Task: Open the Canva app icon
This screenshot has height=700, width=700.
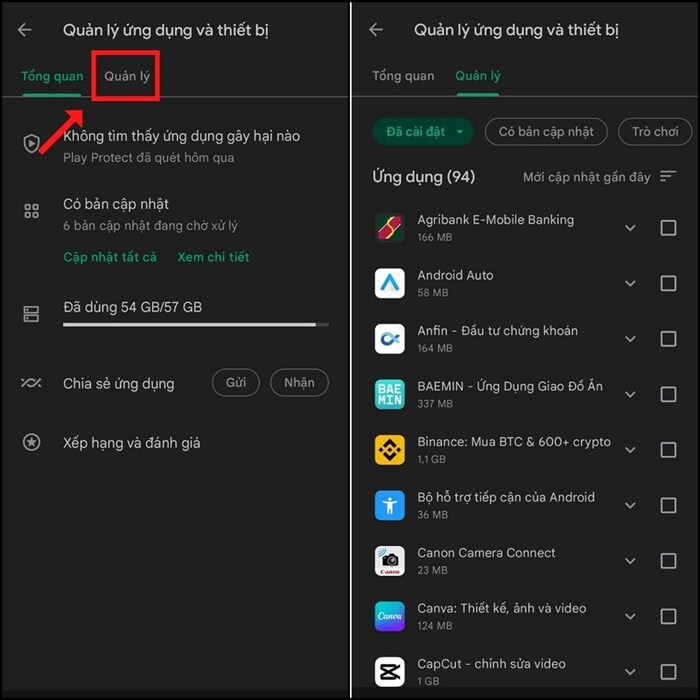Action: [x=389, y=616]
